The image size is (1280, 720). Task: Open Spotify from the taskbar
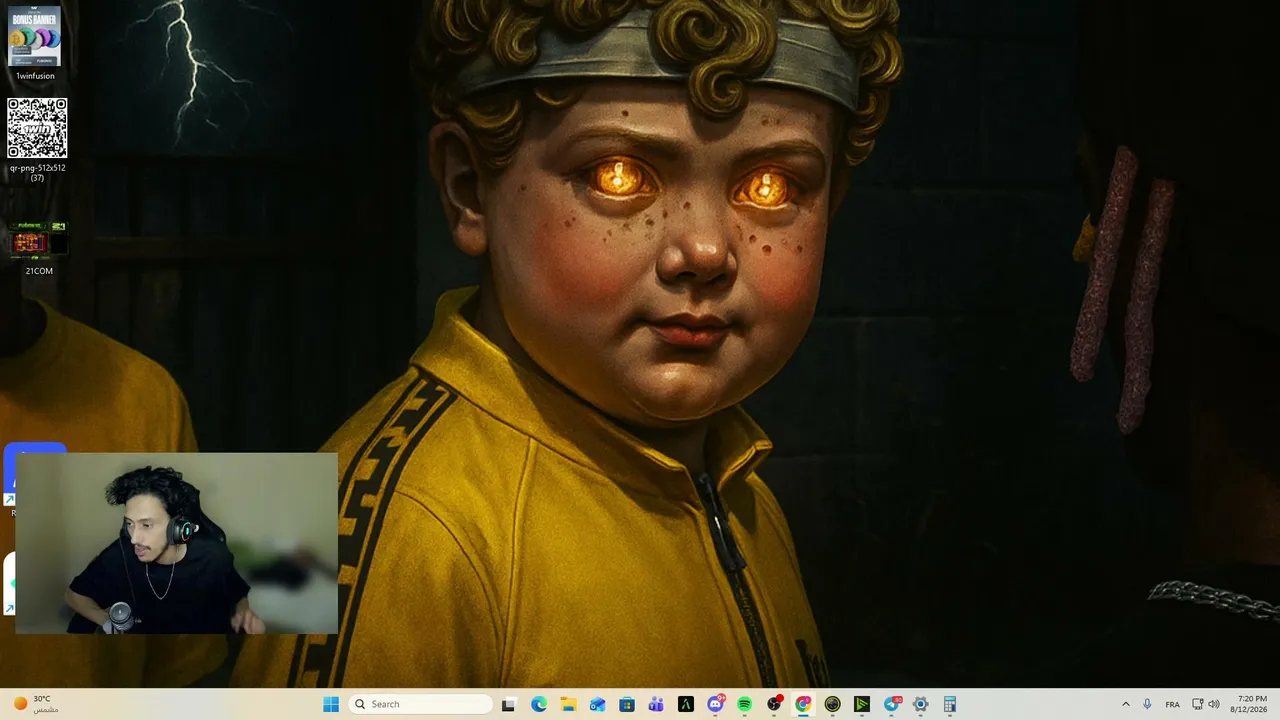tap(745, 704)
